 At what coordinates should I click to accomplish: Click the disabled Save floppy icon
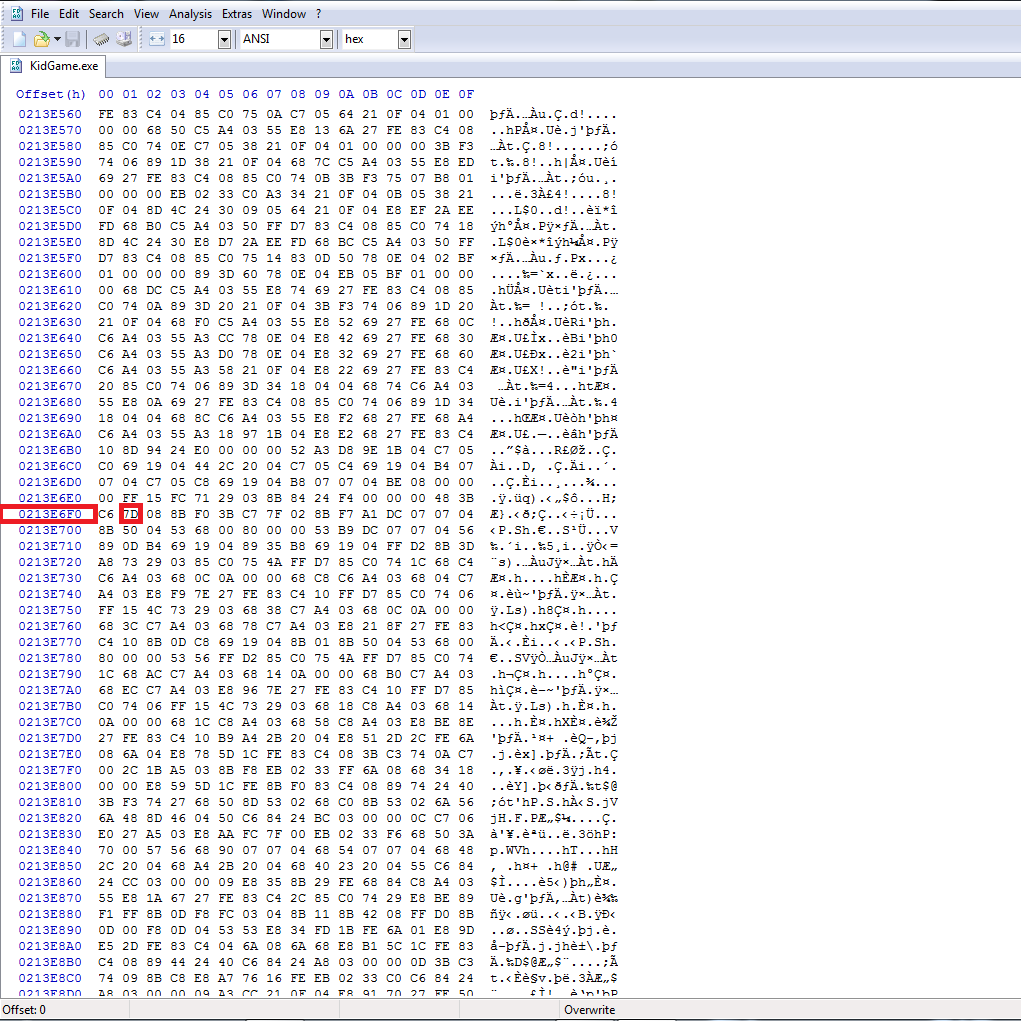(72, 39)
